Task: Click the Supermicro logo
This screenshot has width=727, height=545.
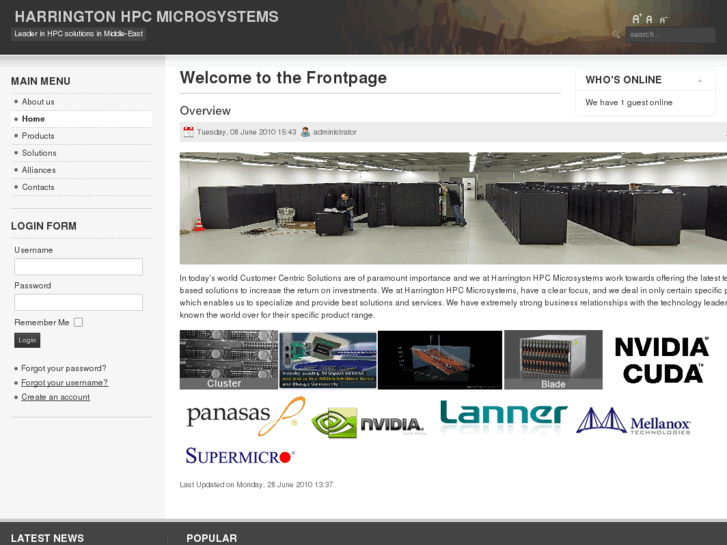Action: click(x=240, y=456)
